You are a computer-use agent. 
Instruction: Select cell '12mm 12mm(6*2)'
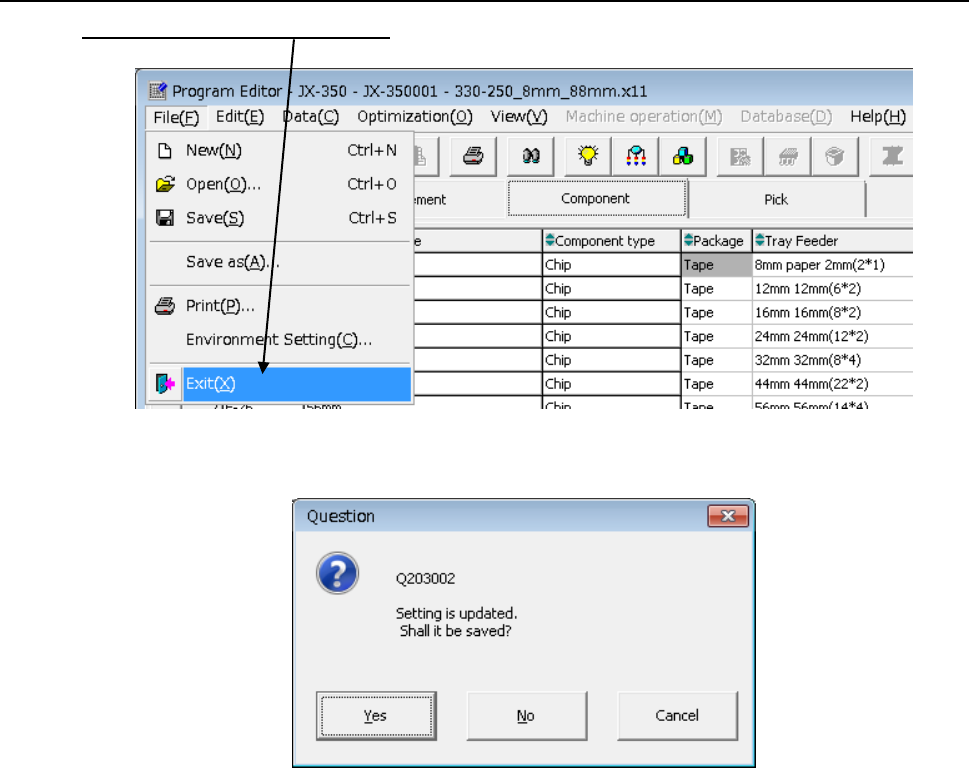pyautogui.click(x=832, y=289)
